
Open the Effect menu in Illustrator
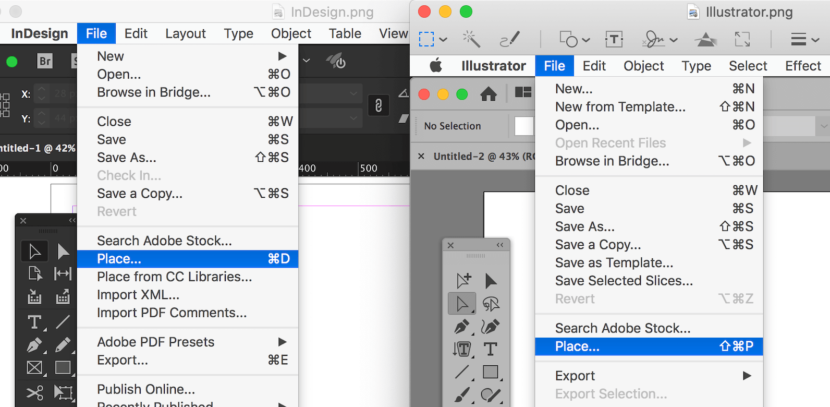(802, 66)
